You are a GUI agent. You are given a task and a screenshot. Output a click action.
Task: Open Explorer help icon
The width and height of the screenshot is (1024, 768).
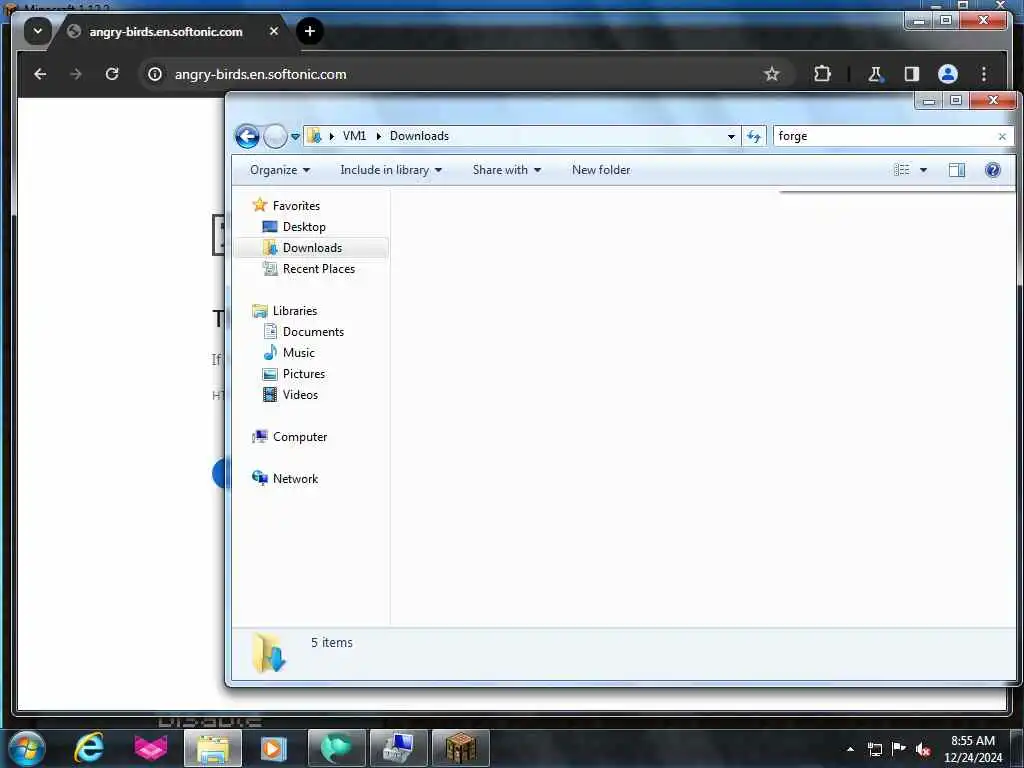pyautogui.click(x=993, y=170)
